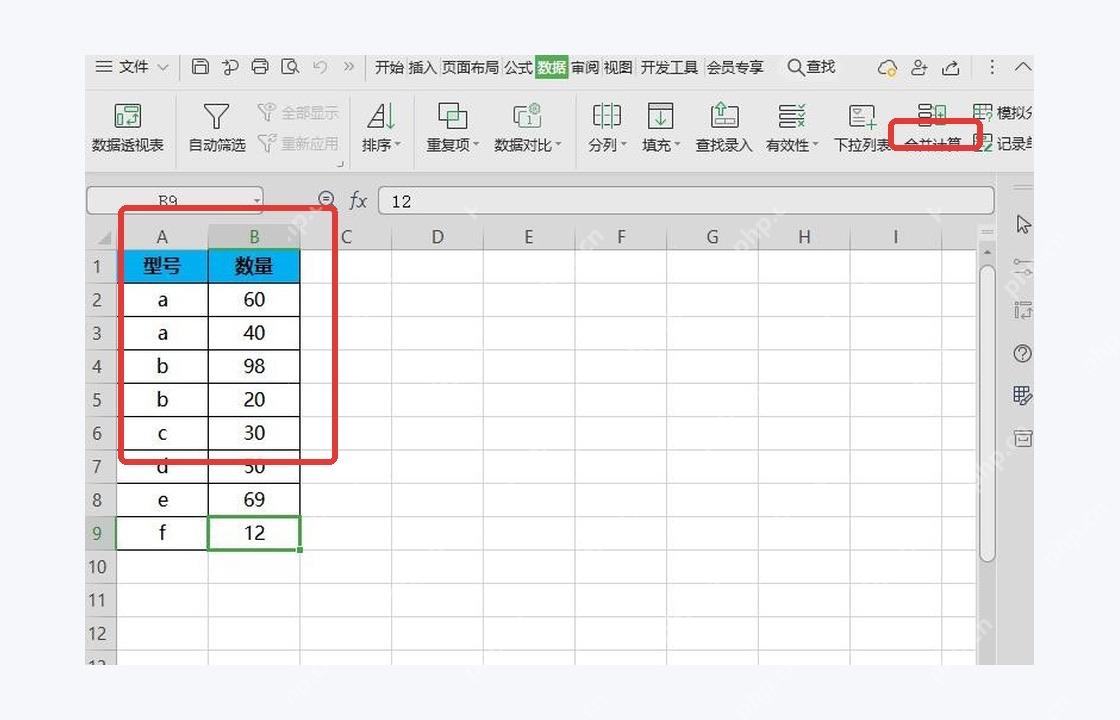Click the settings sliders icon in side panel

1022,268
